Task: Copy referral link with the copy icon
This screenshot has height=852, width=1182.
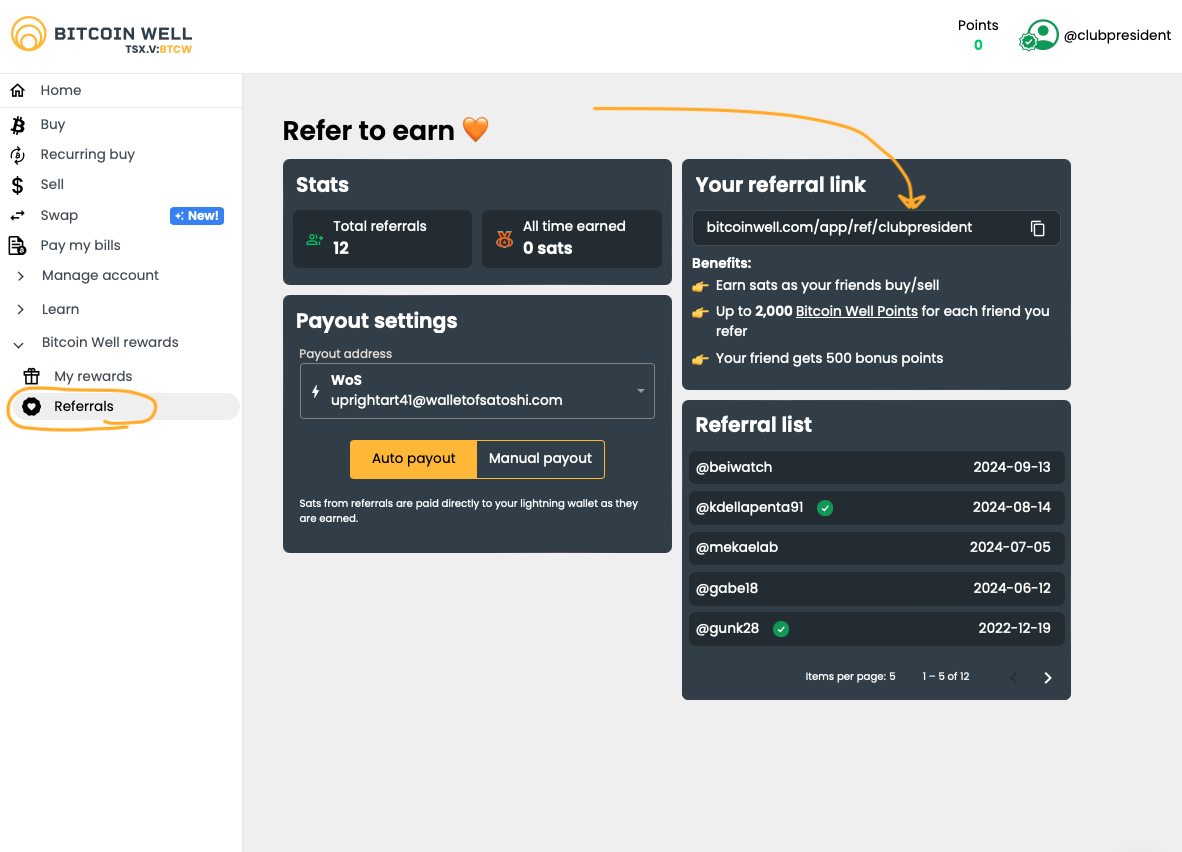Action: click(x=1037, y=228)
